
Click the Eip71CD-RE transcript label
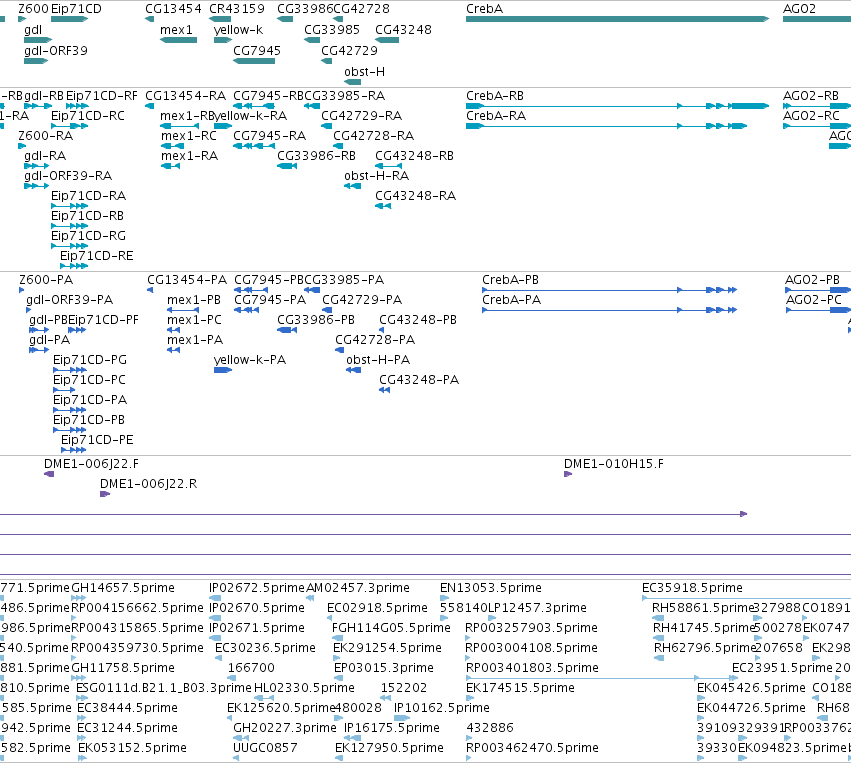(96, 256)
